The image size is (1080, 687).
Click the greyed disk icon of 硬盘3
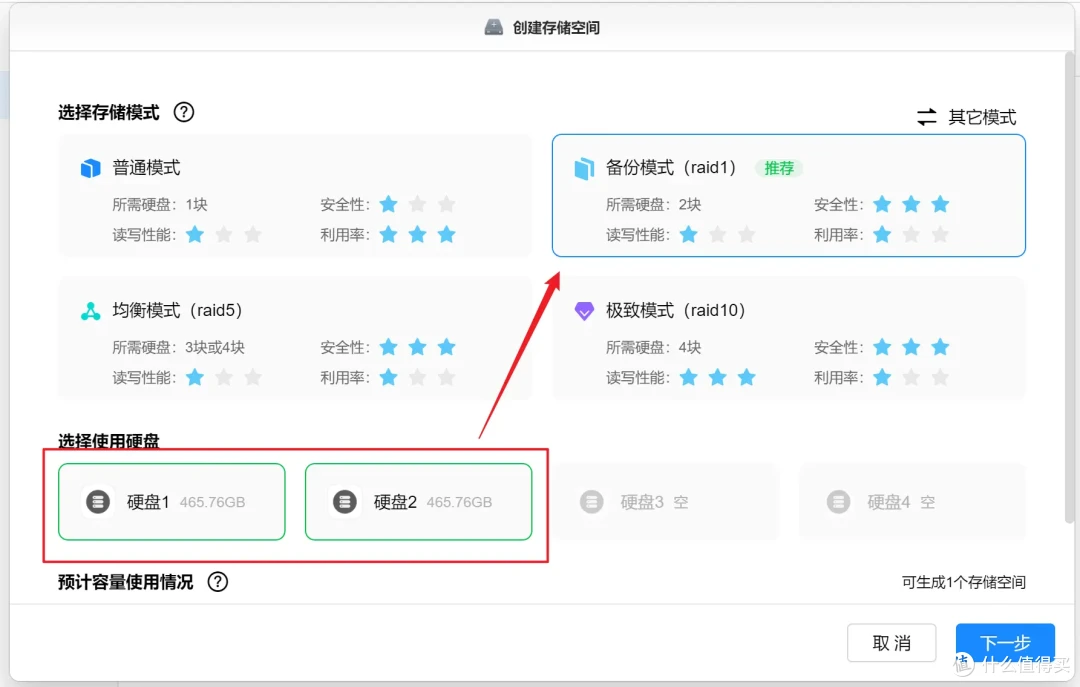point(592,502)
